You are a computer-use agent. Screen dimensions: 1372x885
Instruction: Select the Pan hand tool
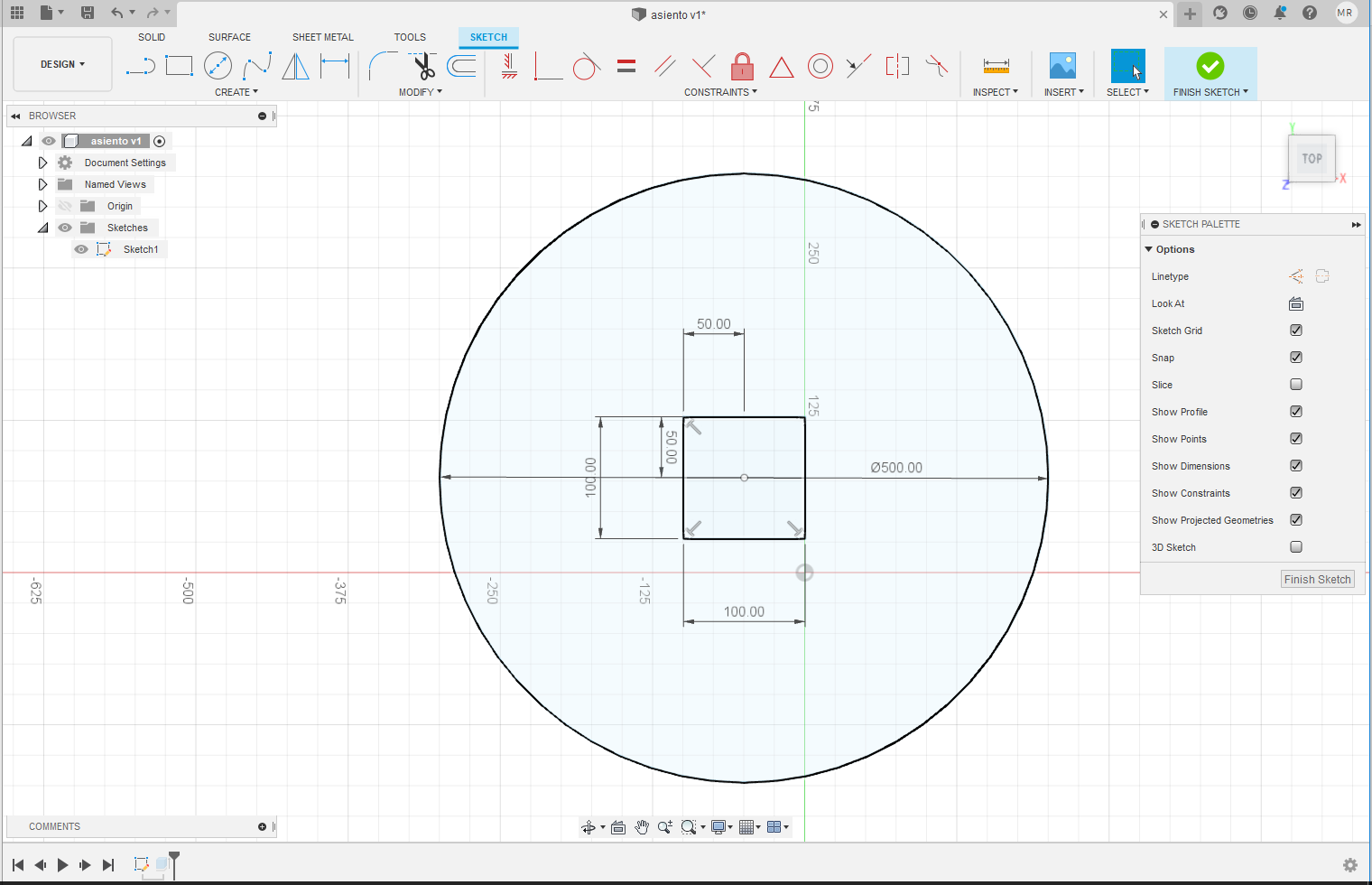click(x=642, y=827)
